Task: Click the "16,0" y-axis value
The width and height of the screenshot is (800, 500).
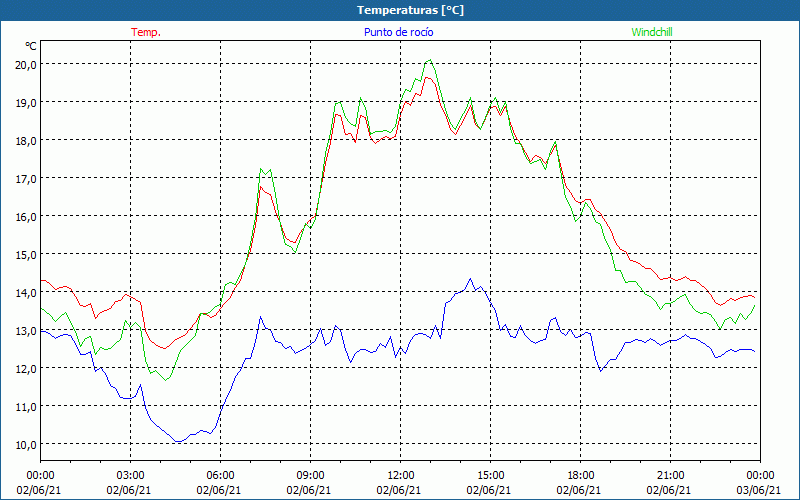Action: [26, 217]
